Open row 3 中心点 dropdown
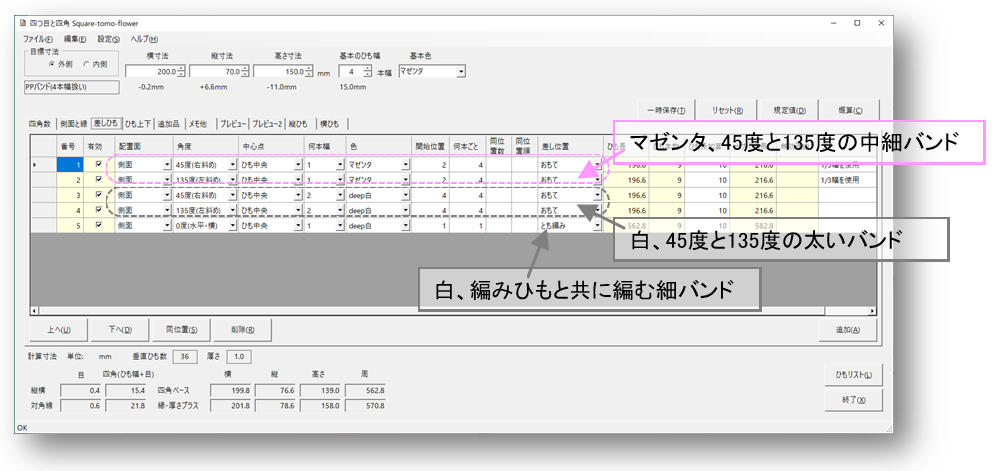This screenshot has width=1003, height=471. click(298, 195)
